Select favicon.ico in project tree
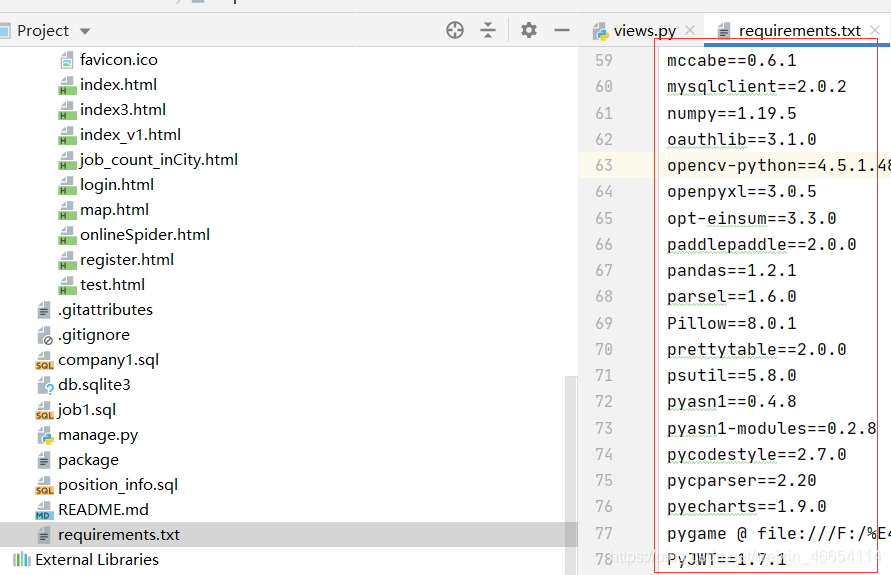Image resolution: width=891 pixels, height=575 pixels. [119, 60]
